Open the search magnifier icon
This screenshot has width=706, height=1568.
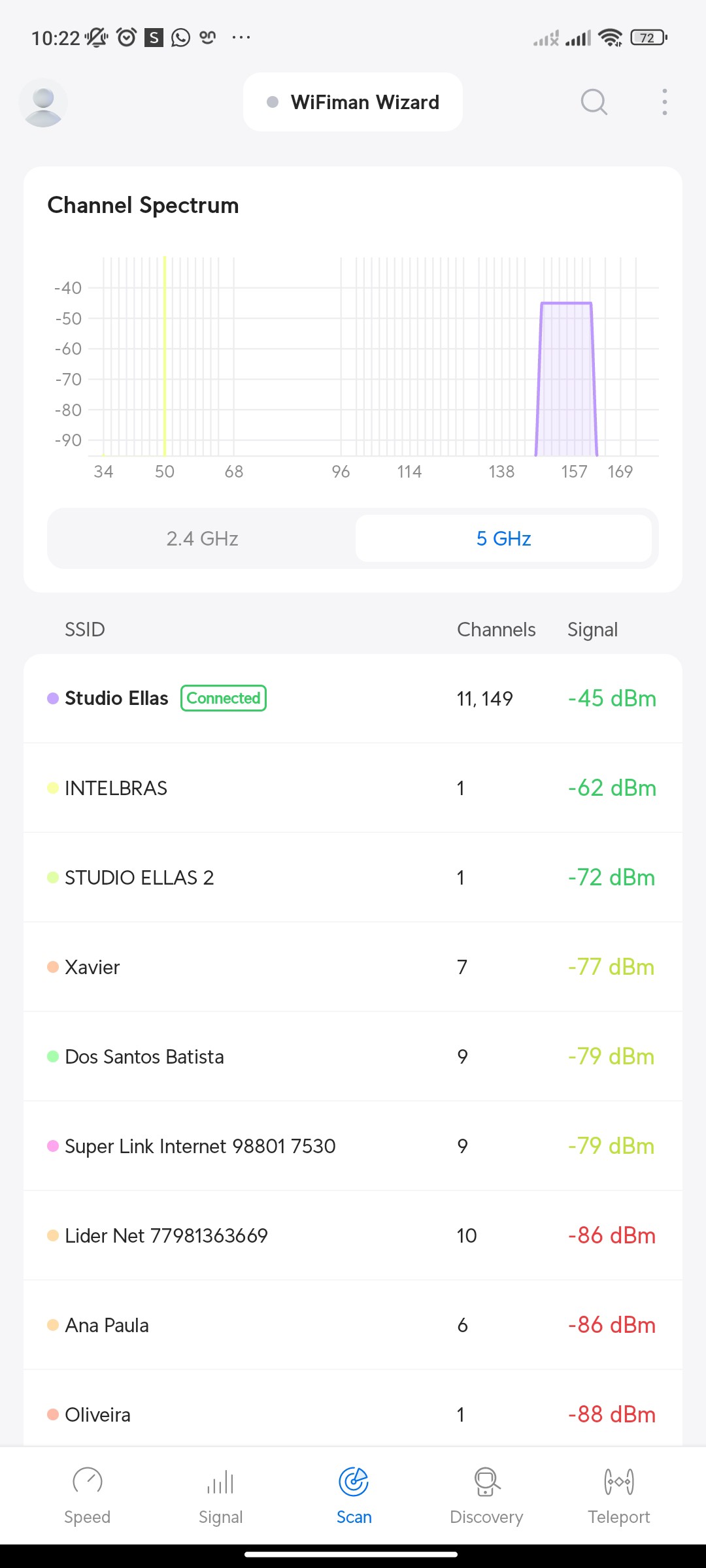[x=594, y=102]
